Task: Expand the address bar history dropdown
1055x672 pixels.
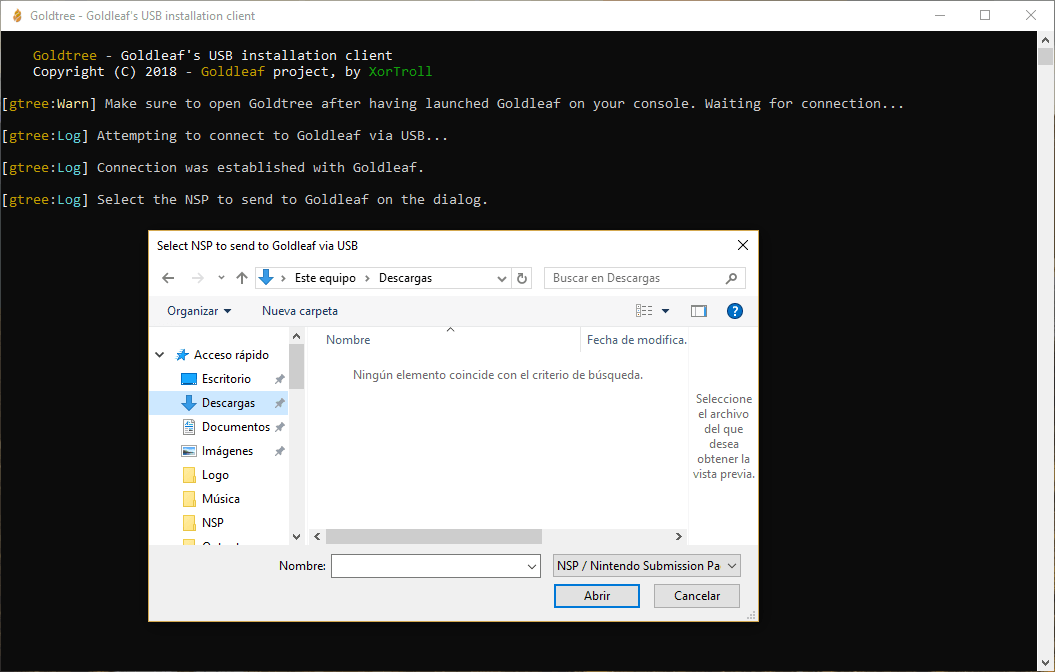Action: 502,278
